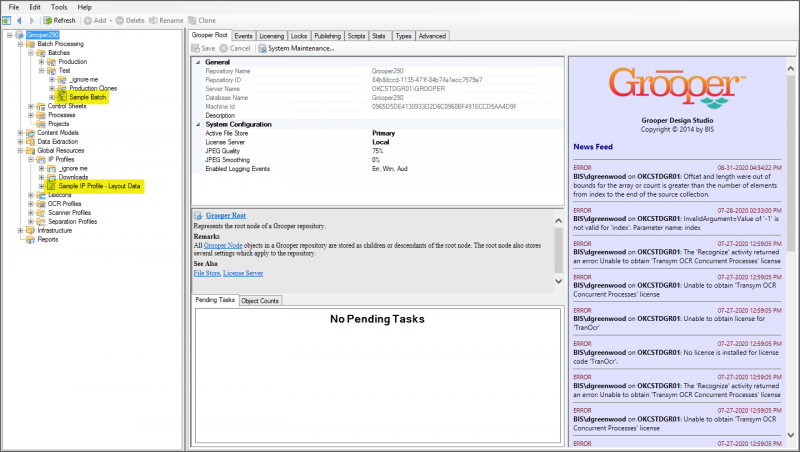800x452 pixels.
Task: Click the Cancel button
Action: 235,48
